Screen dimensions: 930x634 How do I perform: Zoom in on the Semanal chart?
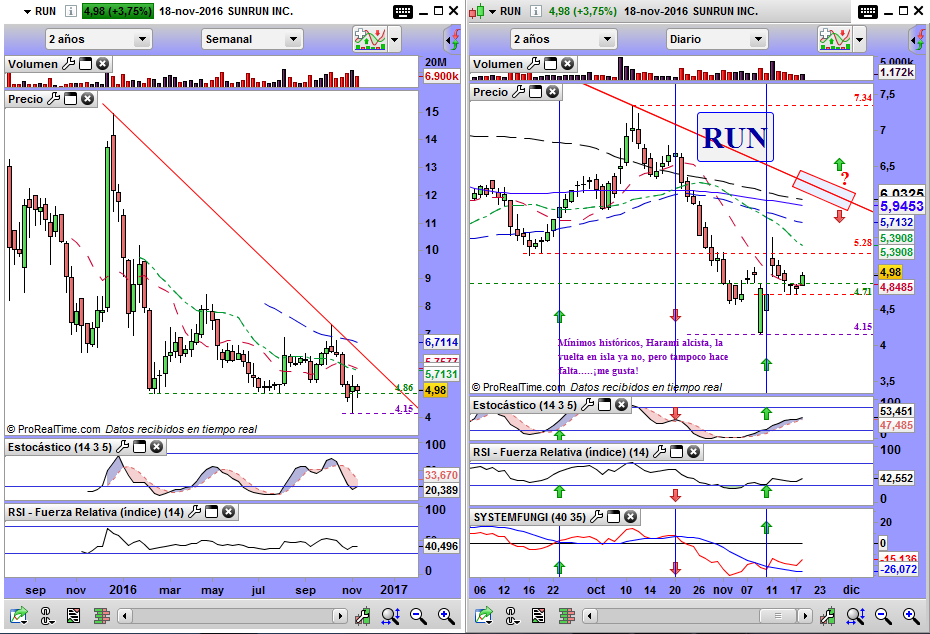446,616
